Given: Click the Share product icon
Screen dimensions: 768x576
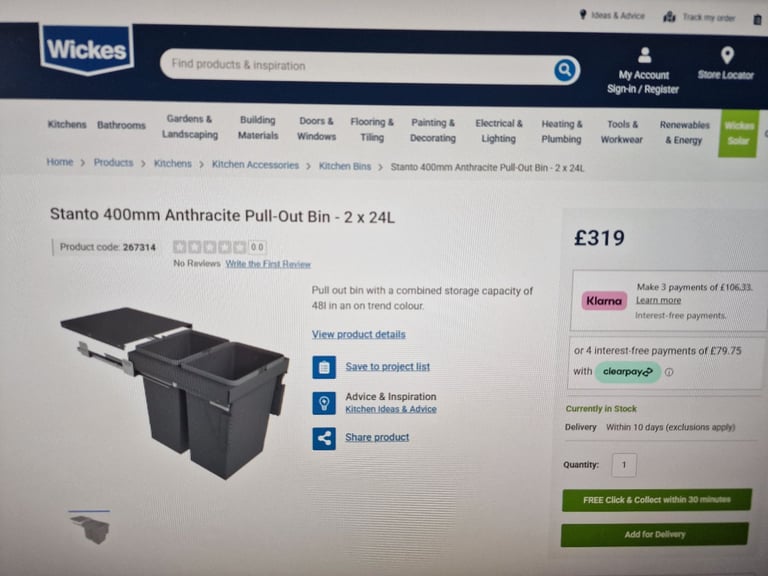Looking at the screenshot, I should (x=324, y=438).
